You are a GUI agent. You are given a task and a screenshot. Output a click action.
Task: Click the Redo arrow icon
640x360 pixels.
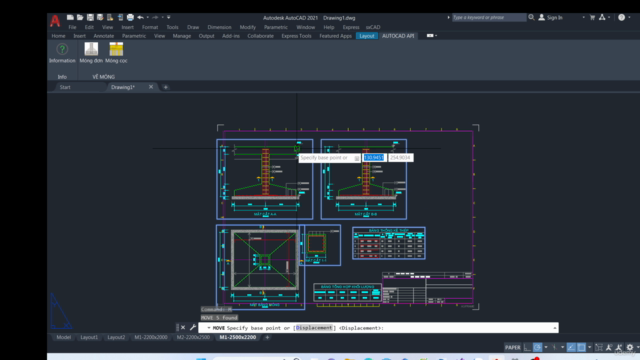click(x=155, y=18)
